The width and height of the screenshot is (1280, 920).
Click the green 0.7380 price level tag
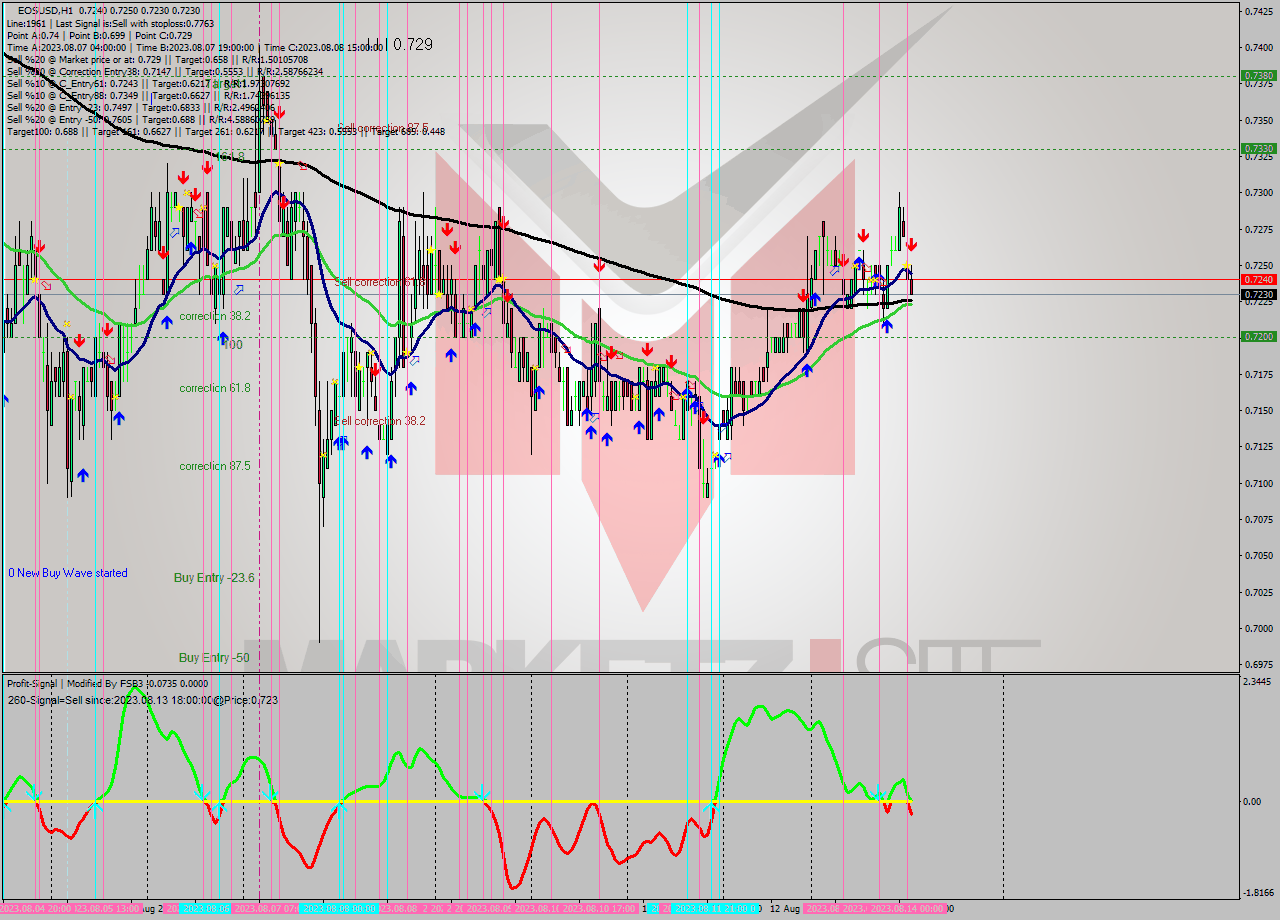pos(1258,75)
